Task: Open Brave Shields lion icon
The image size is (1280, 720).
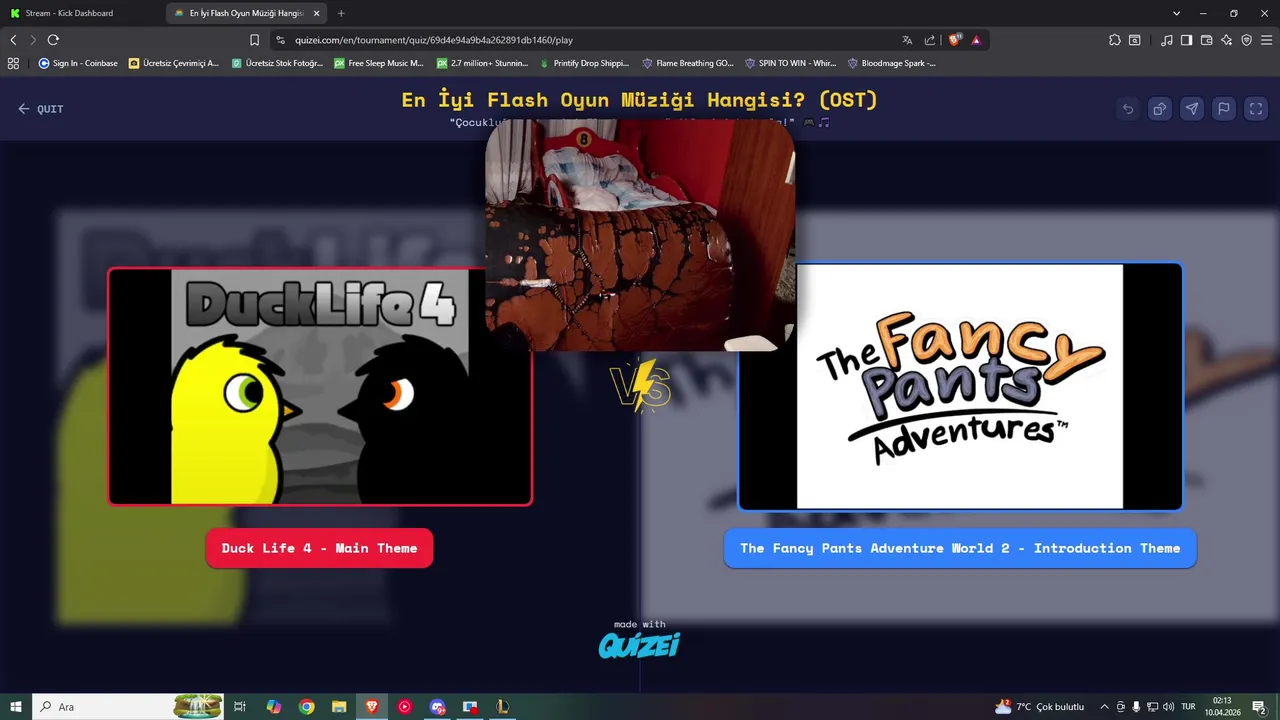Action: [x=954, y=40]
